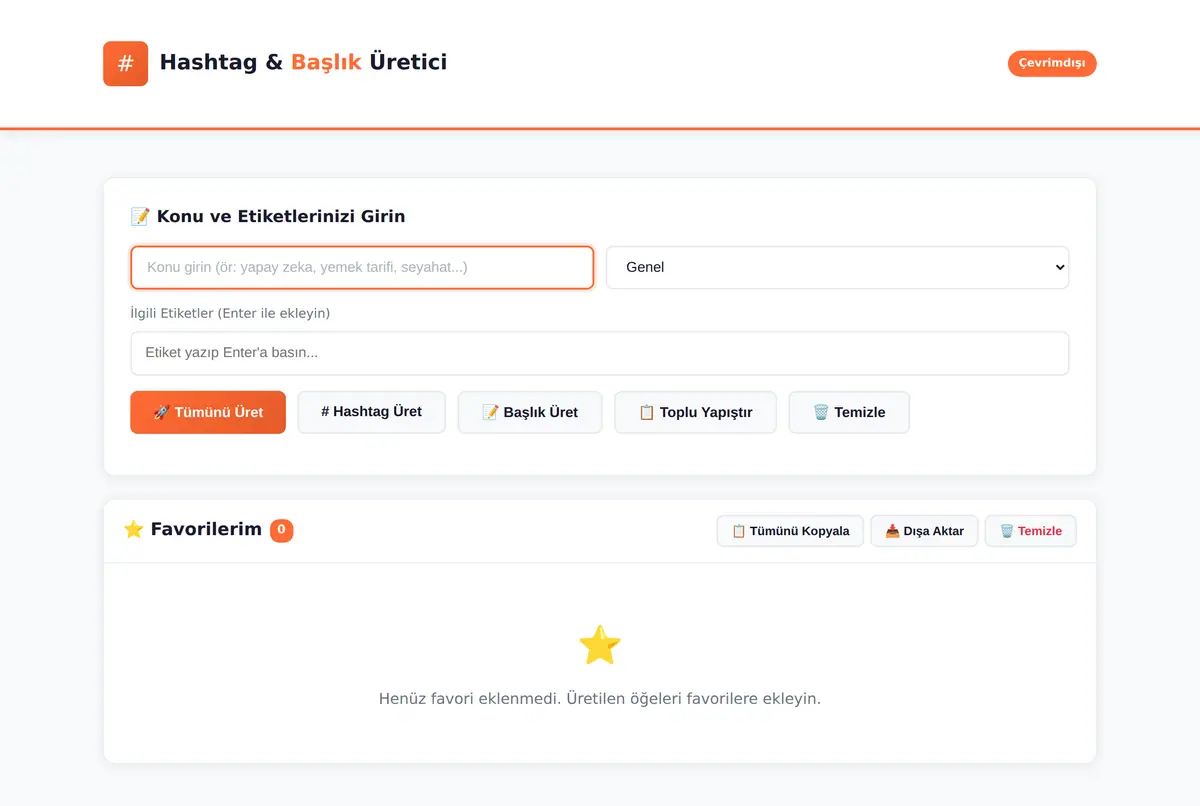Click the orange hashtag logo icon
1200x806 pixels.
tap(125, 63)
